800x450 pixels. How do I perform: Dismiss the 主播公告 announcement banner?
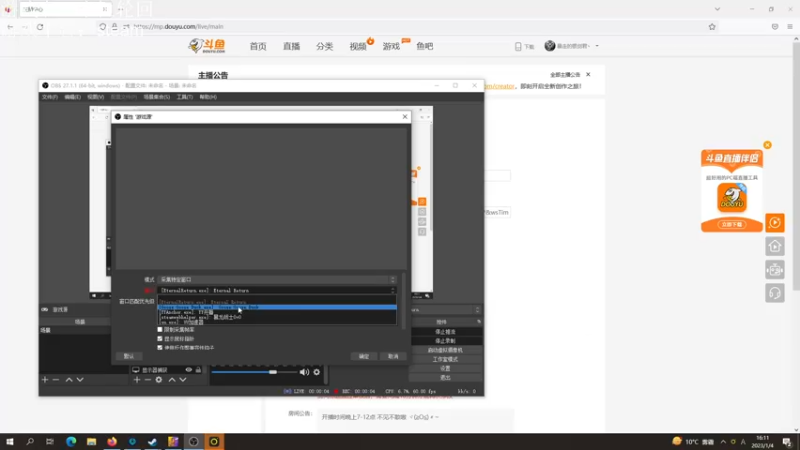coord(588,74)
